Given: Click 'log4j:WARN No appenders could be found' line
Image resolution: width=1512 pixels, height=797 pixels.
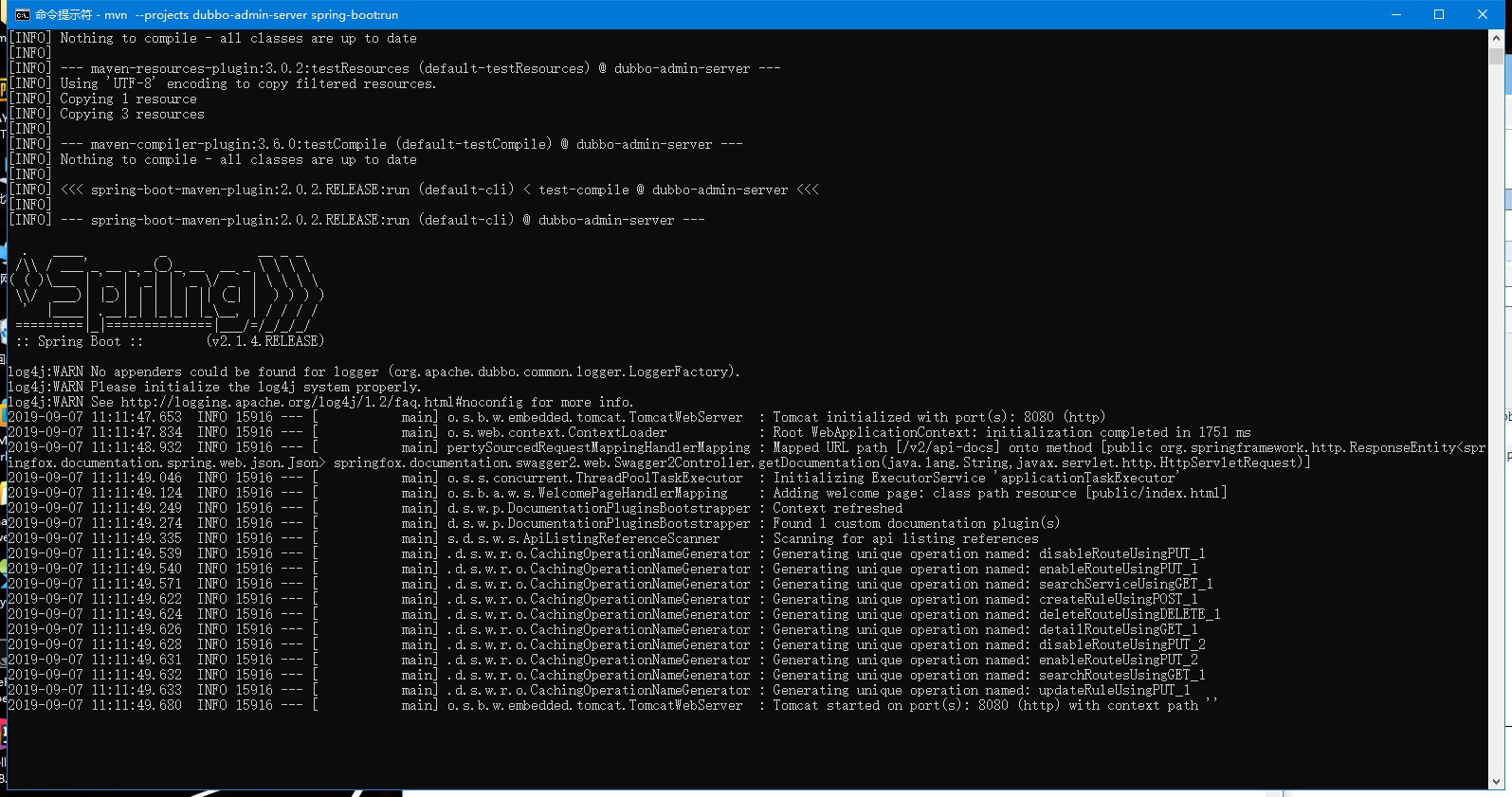Looking at the screenshot, I should 373,371.
